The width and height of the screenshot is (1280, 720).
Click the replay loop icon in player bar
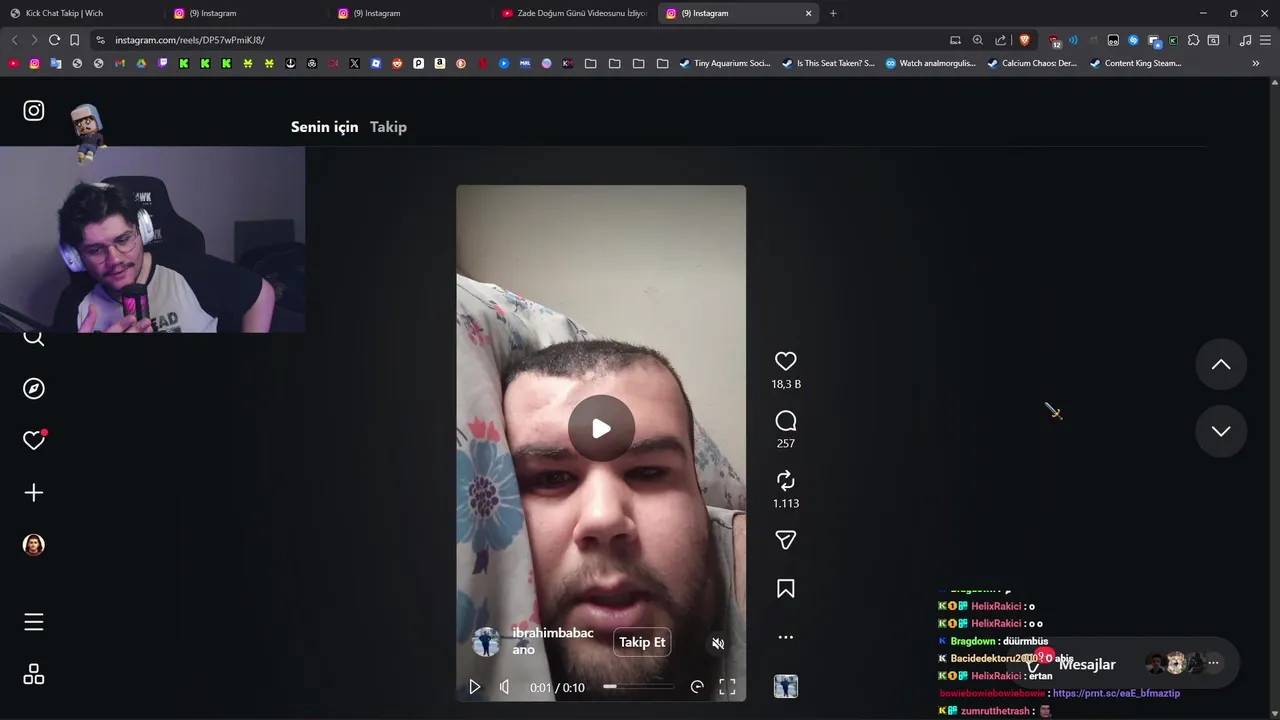coord(697,687)
